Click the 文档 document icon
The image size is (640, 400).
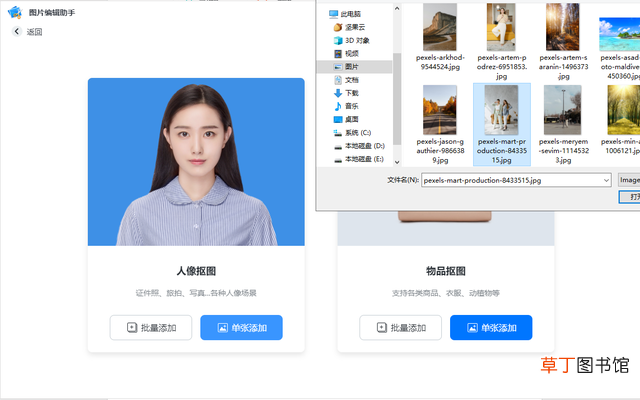338,80
